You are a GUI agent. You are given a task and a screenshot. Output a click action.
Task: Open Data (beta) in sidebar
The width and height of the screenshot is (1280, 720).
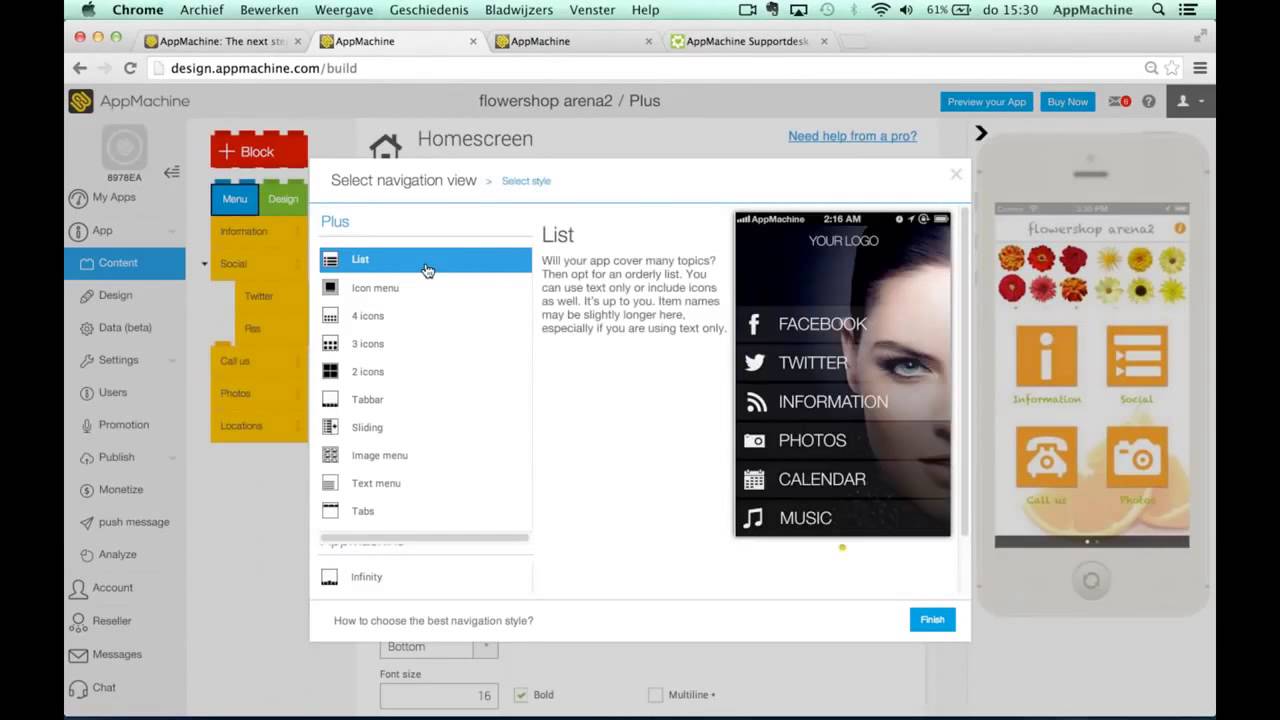point(124,328)
